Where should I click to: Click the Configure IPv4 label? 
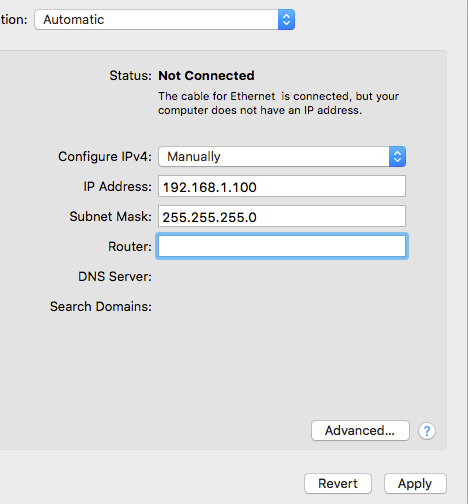point(105,157)
